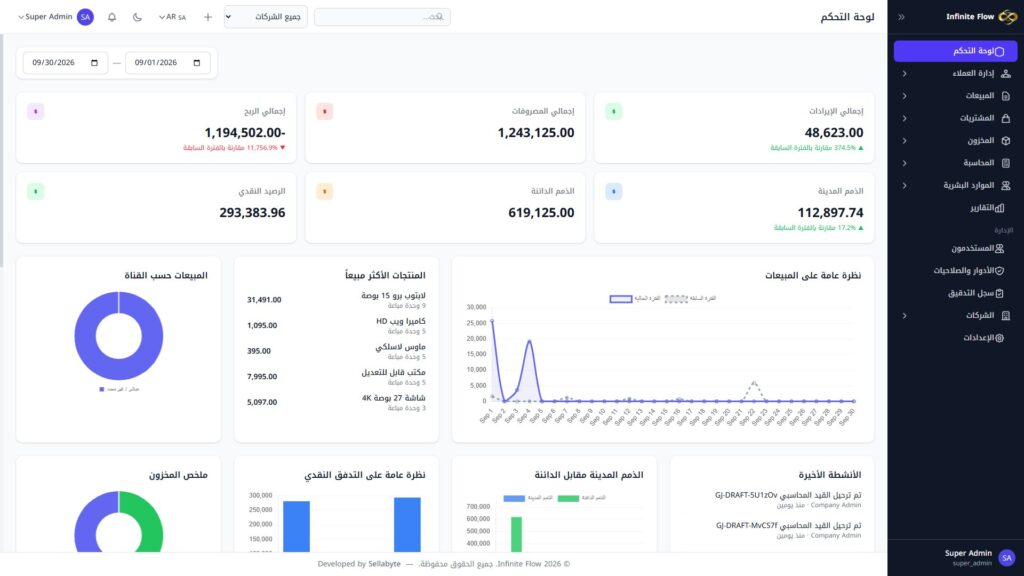Viewport: 1024px width, 576px height.
Task: Expand المبيعات submenu chevron
Action: pos(904,96)
